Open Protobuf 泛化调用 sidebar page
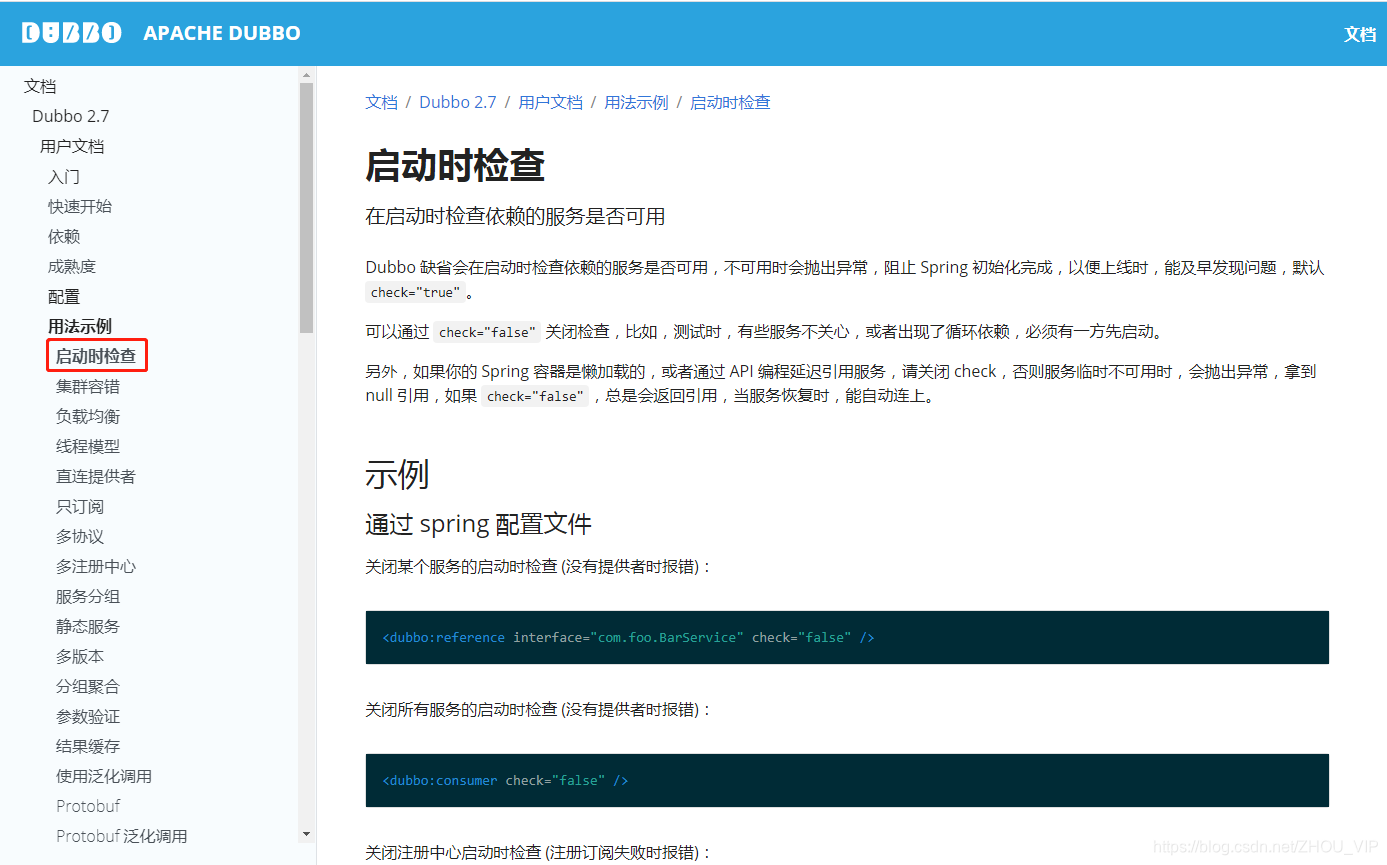Screen dimensions: 1387x865 122,836
